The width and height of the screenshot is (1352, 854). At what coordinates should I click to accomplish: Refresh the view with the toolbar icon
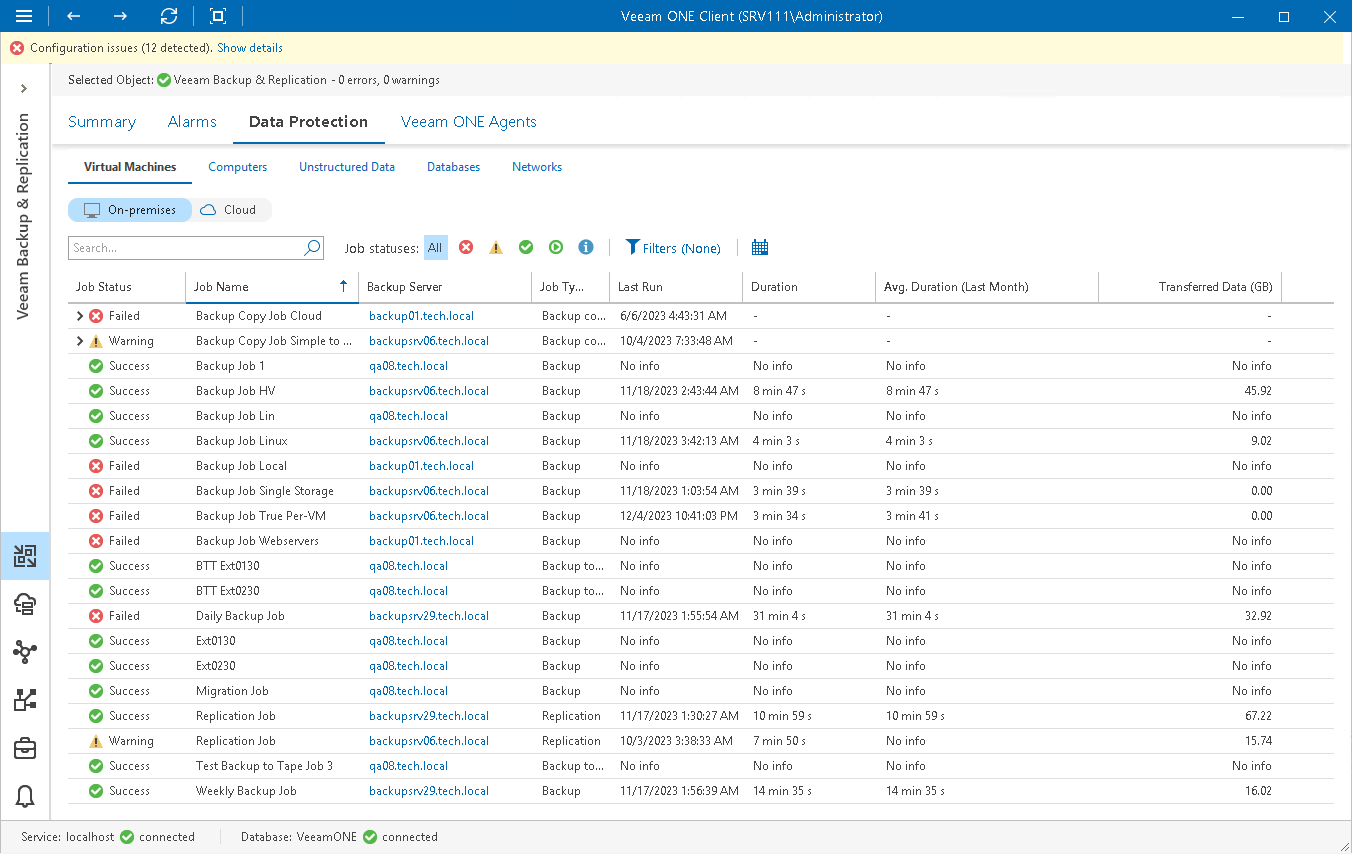click(x=169, y=16)
